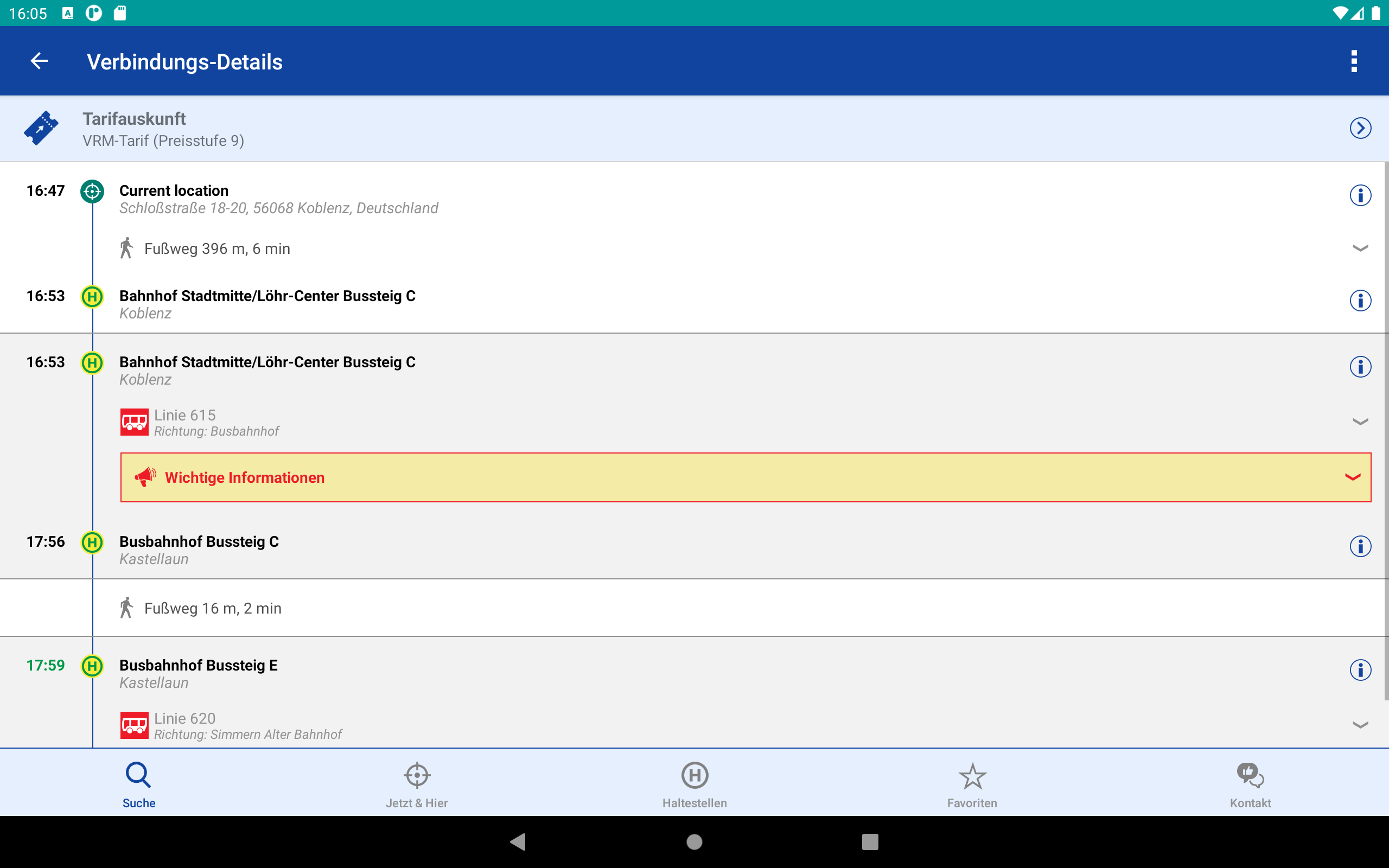Open the Favoriten tab

[x=972, y=784]
